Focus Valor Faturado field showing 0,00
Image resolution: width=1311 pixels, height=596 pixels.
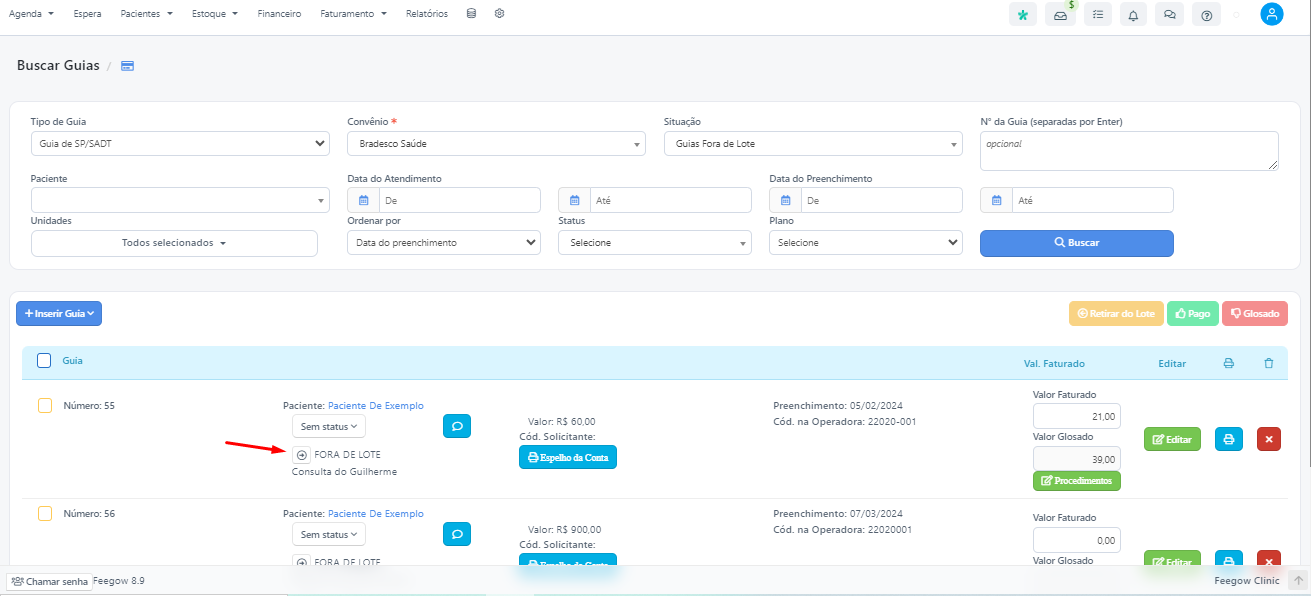pyautogui.click(x=1077, y=540)
